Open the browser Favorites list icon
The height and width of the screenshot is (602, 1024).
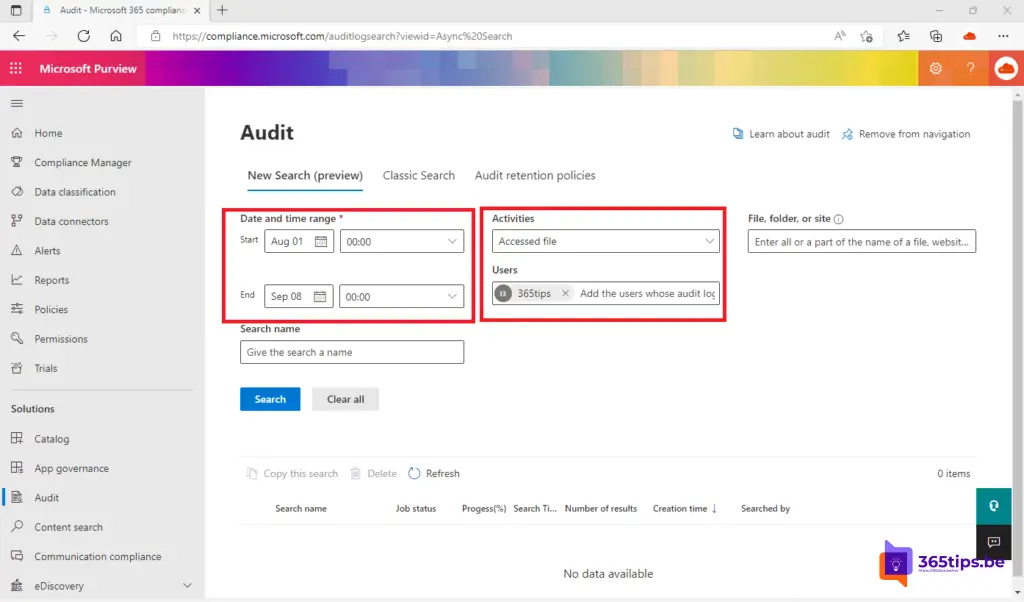[x=903, y=36]
